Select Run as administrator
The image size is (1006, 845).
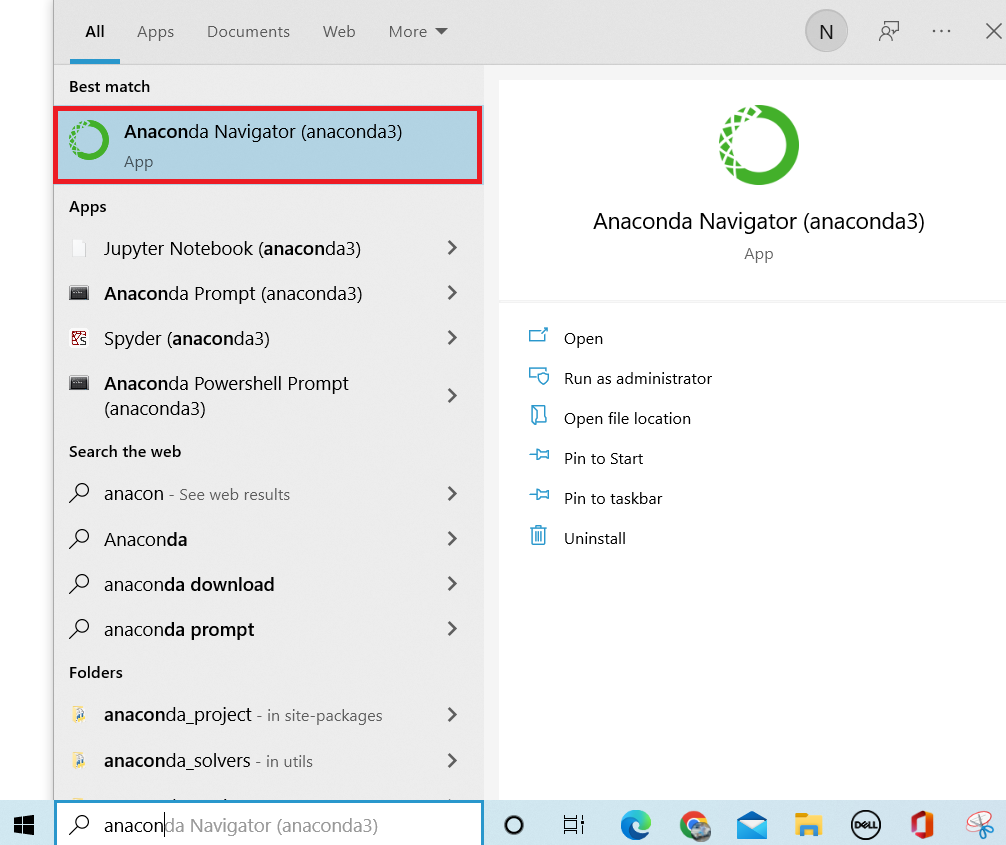coord(637,378)
